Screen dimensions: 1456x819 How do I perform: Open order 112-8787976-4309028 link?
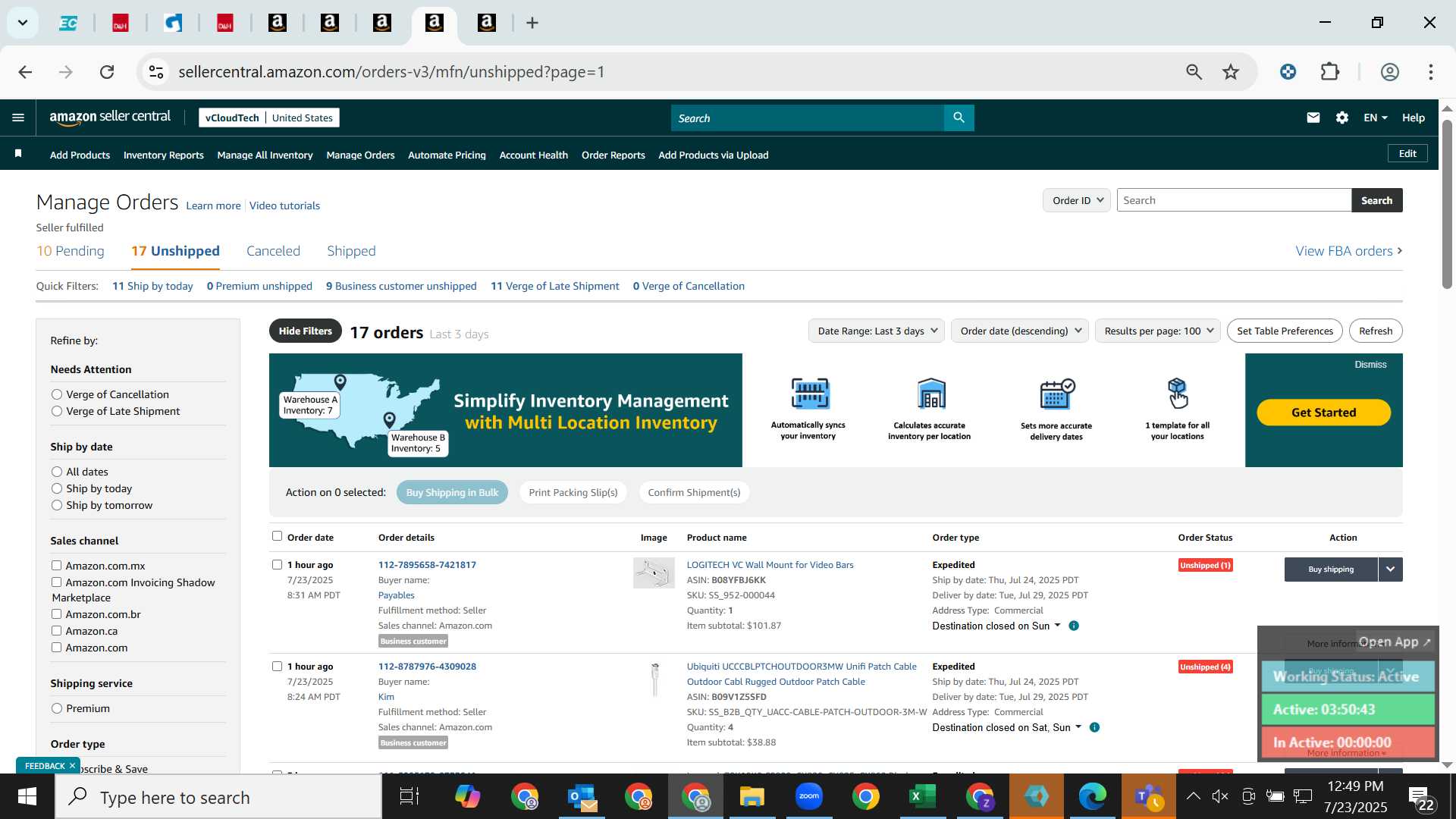427,667
